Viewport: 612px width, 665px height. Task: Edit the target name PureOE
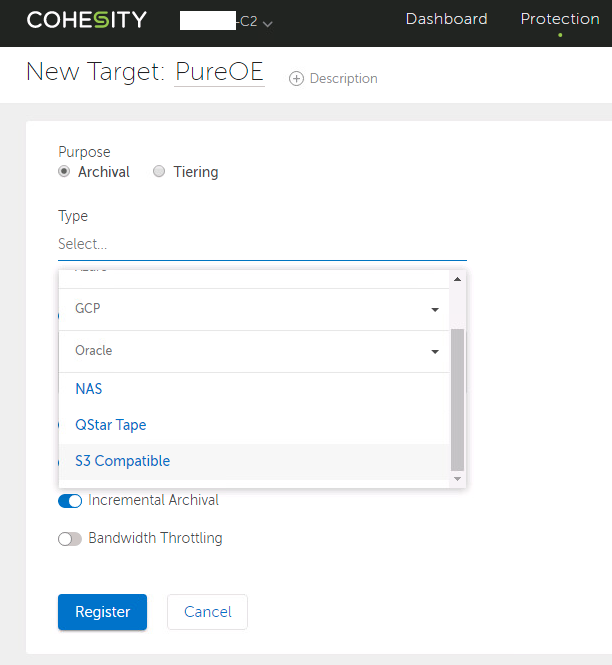(219, 72)
